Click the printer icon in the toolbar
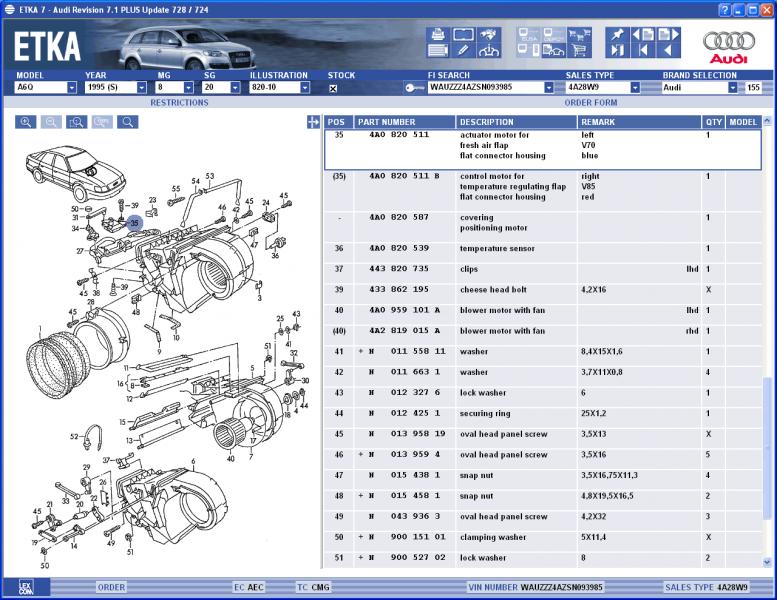The image size is (777, 600). (x=437, y=33)
